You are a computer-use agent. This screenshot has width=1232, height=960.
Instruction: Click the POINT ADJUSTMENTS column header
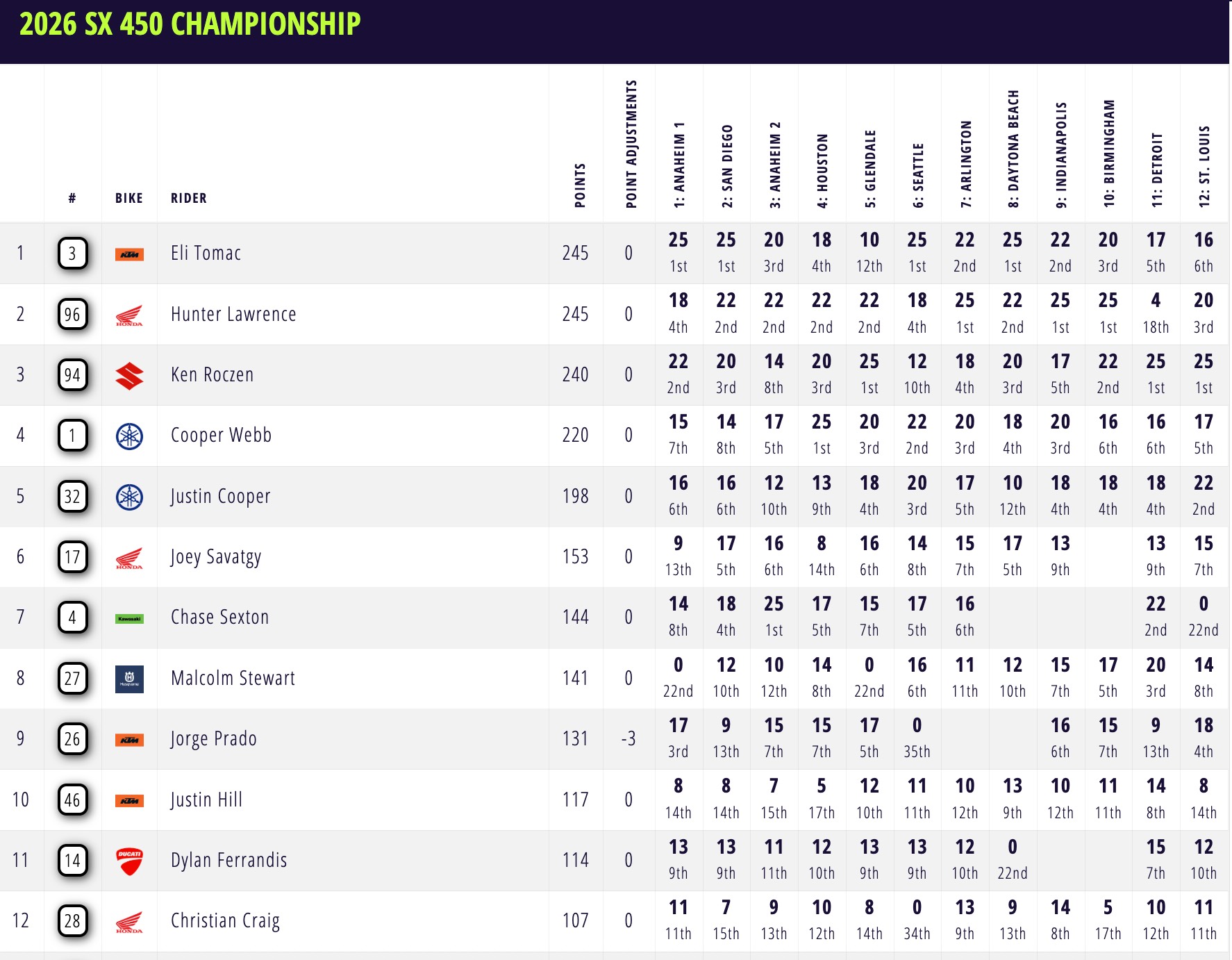tap(631, 144)
